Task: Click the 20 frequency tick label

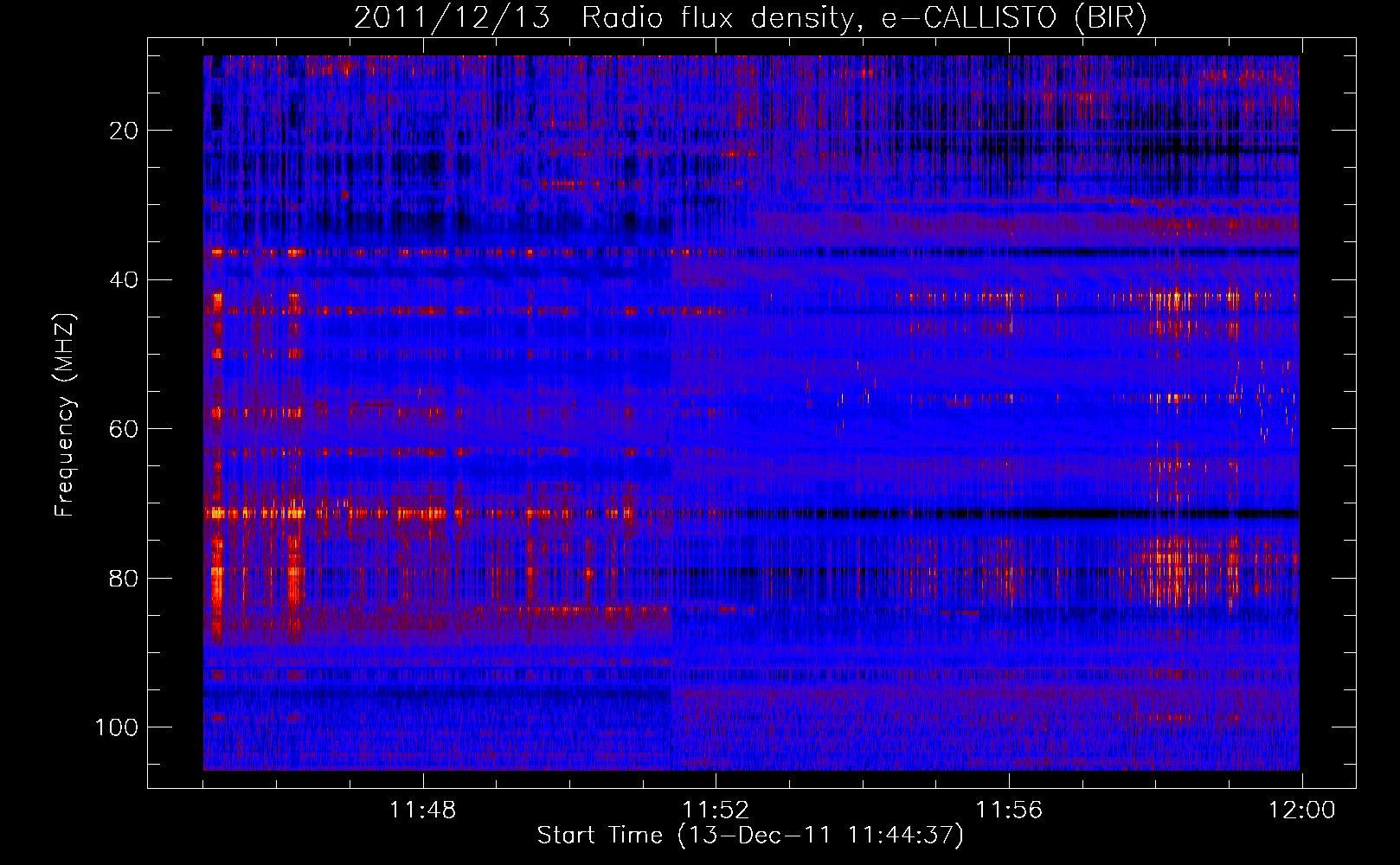Action: (x=125, y=131)
